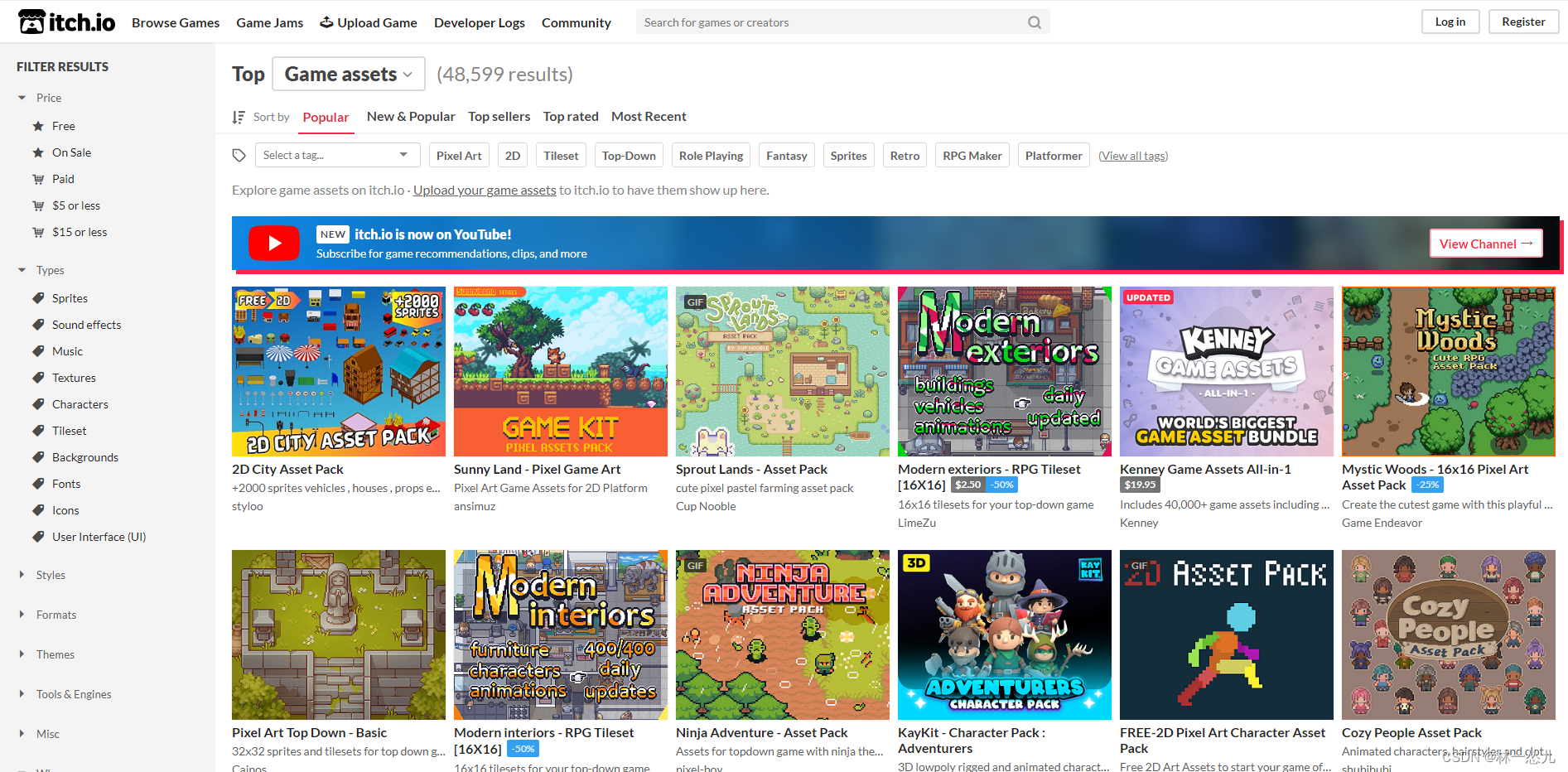
Task: Open the View all tags link
Action: tap(1133, 156)
